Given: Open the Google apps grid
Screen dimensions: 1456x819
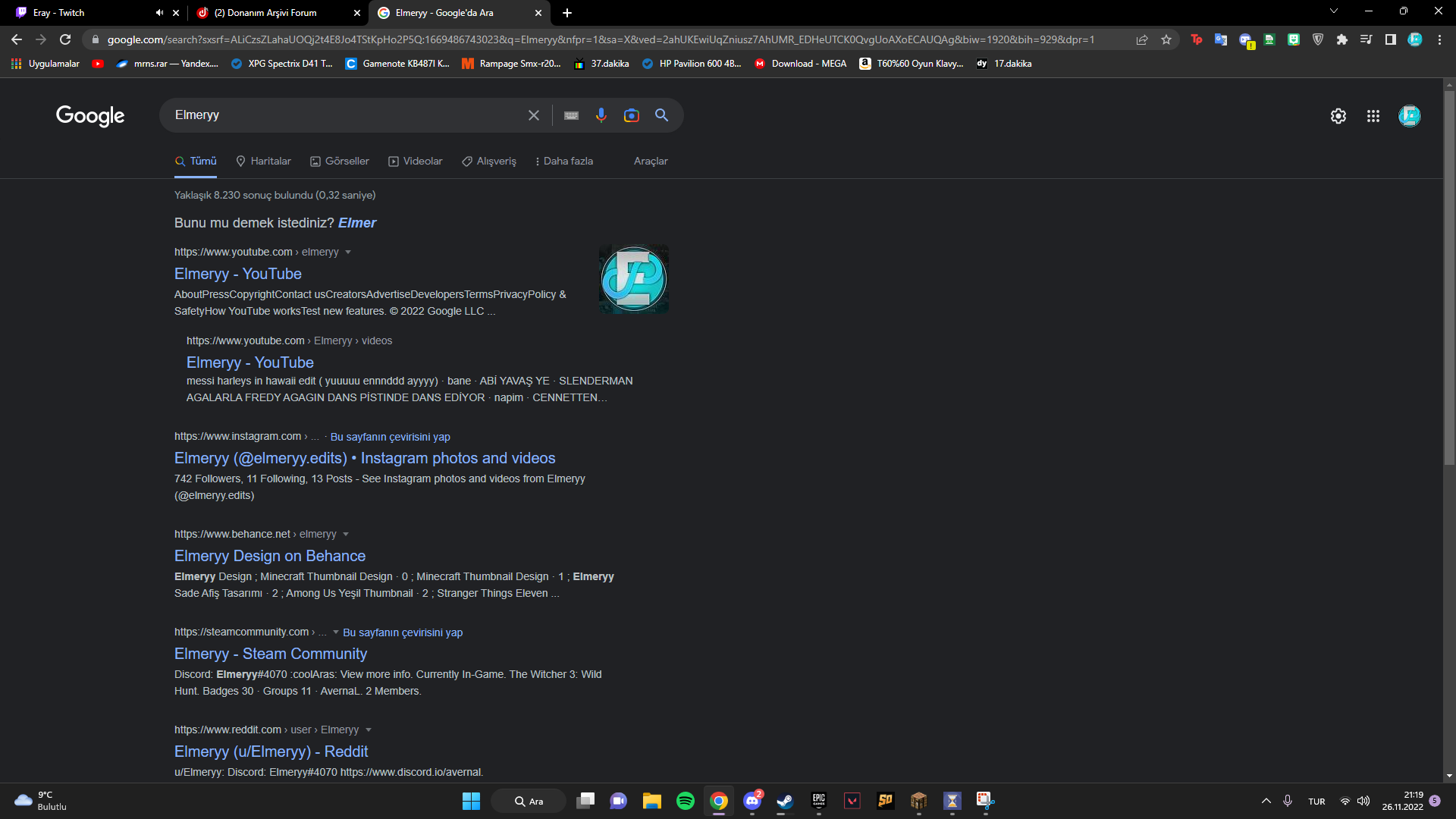Looking at the screenshot, I should (x=1373, y=116).
